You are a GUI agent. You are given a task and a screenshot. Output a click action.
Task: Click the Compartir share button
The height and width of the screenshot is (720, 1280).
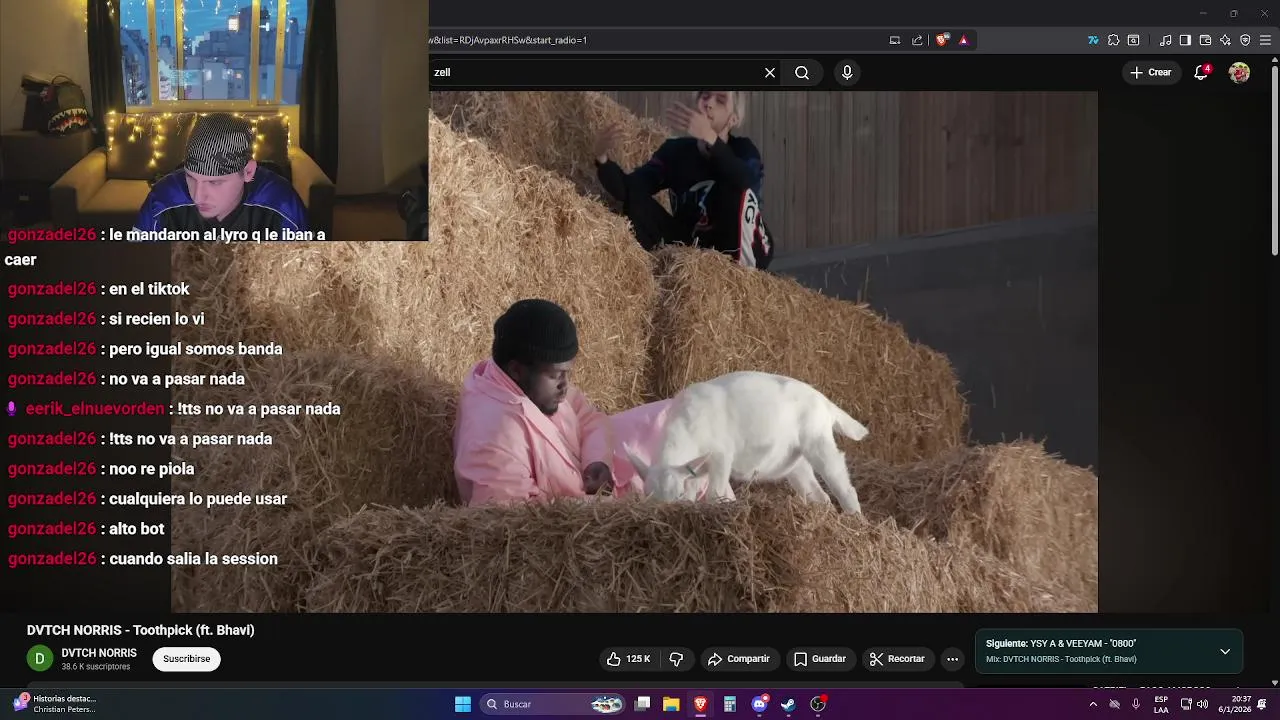coord(738,659)
